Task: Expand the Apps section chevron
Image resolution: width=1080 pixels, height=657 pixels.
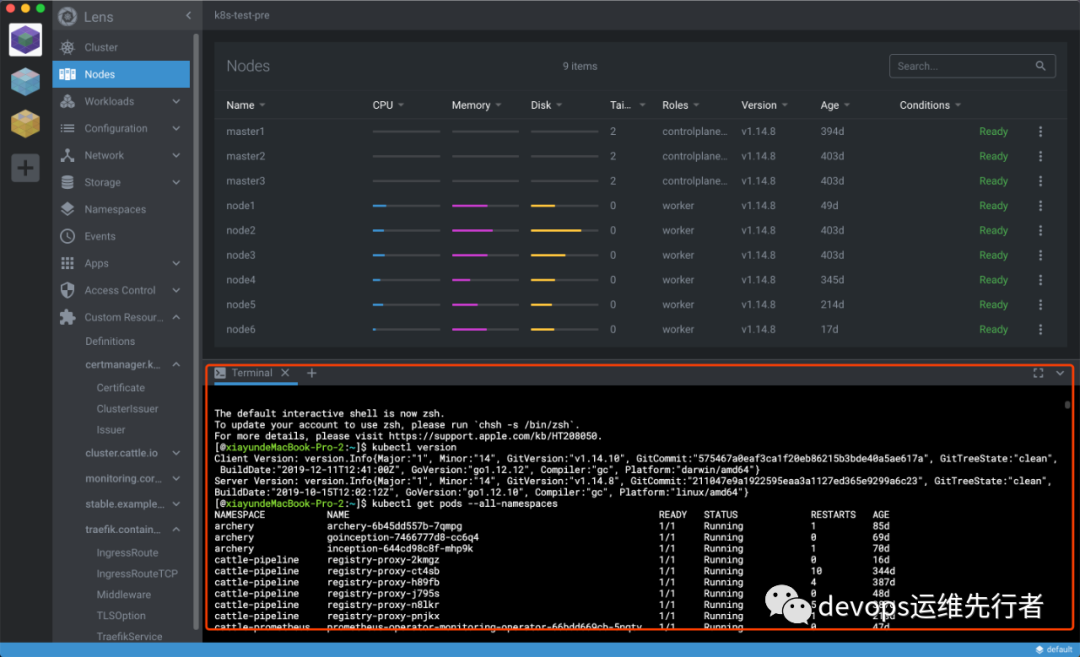Action: pyautogui.click(x=176, y=263)
